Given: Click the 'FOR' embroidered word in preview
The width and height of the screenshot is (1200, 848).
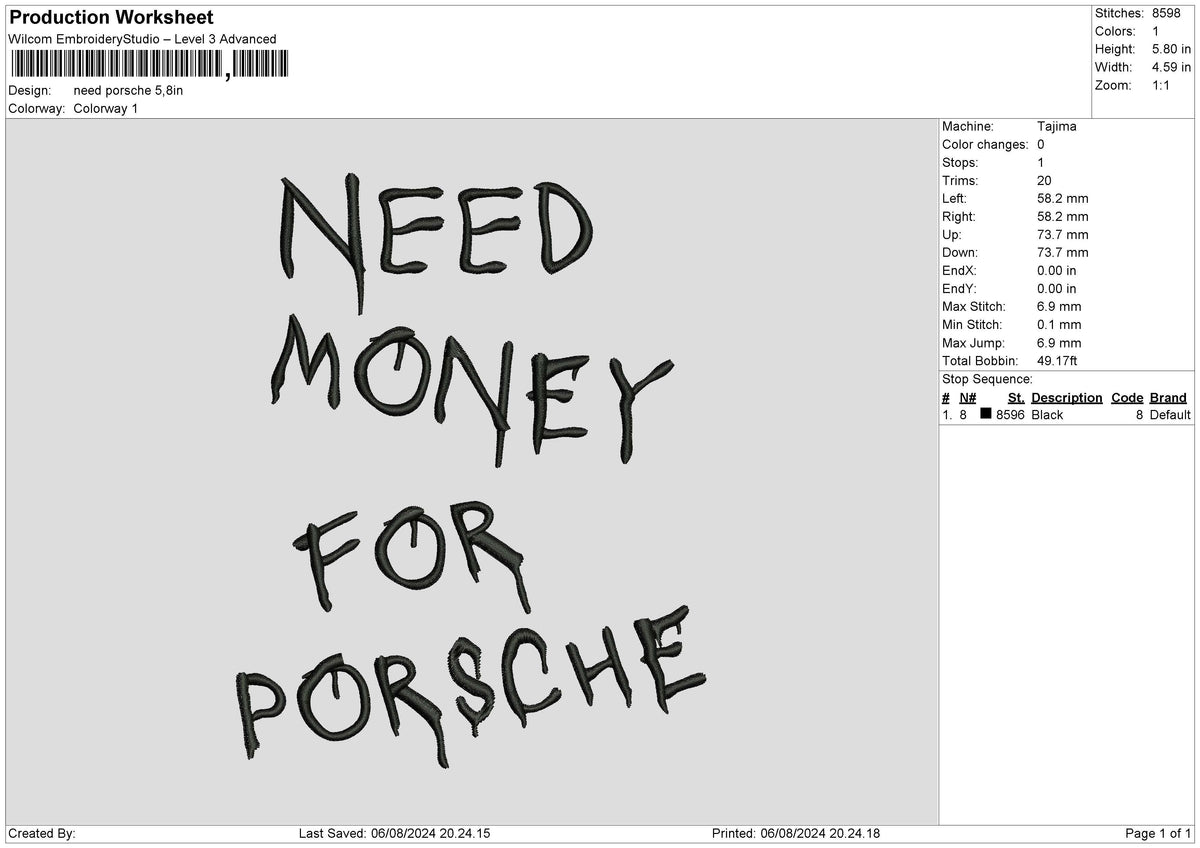Looking at the screenshot, I should [x=412, y=556].
